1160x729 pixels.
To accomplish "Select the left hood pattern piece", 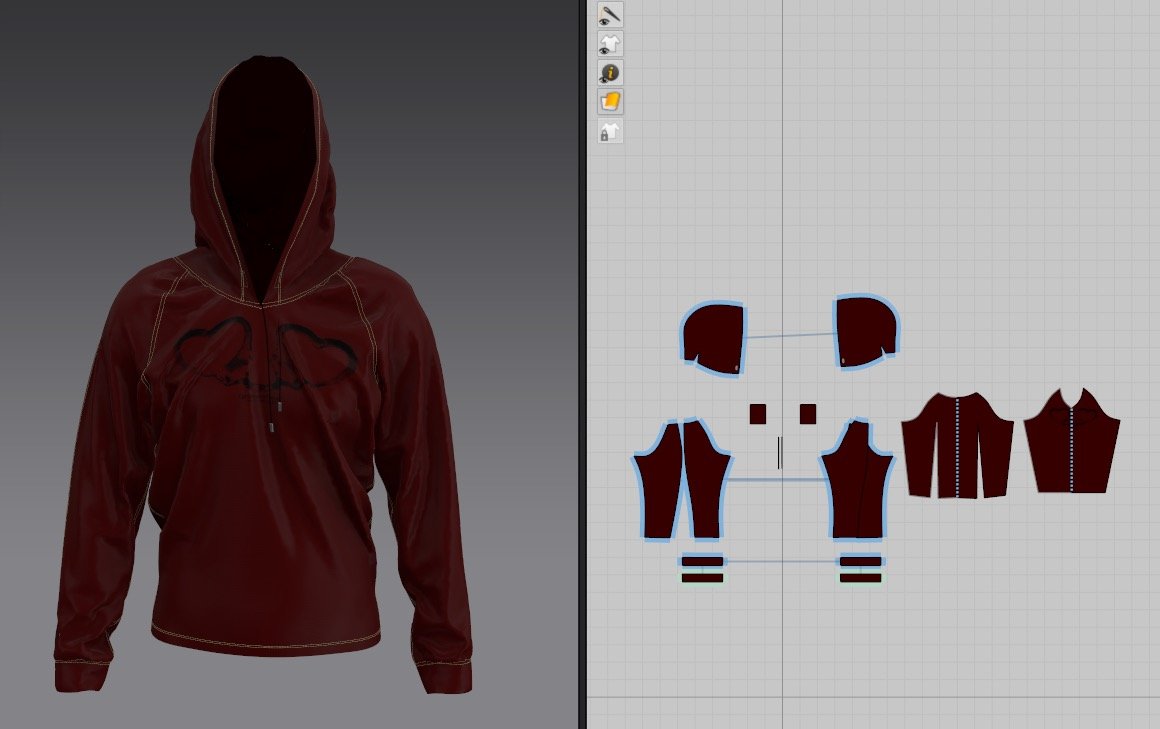I will tap(715, 339).
